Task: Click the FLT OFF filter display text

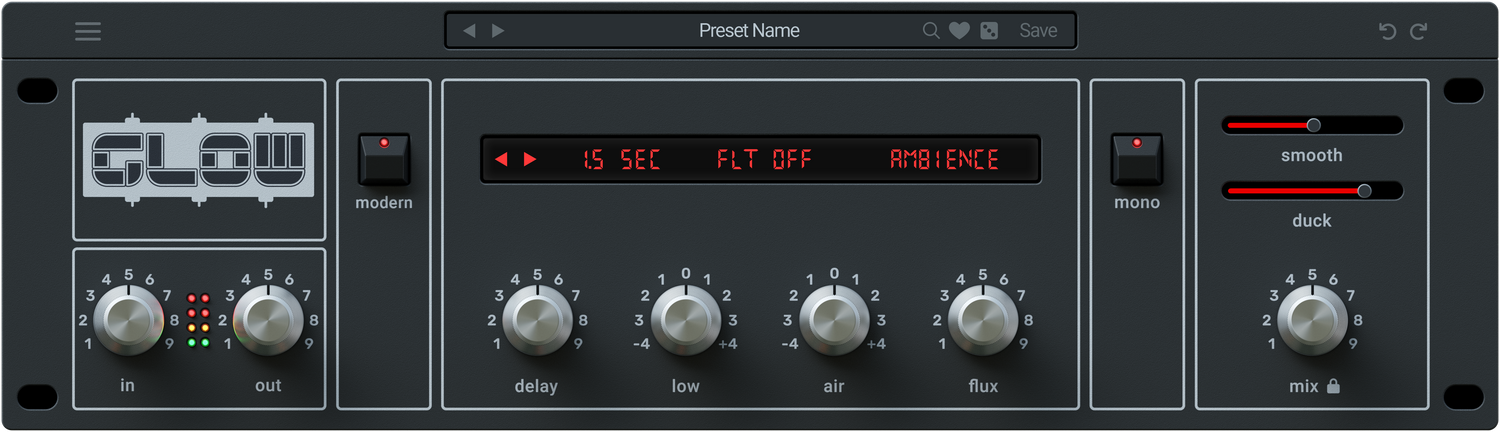Action: (x=764, y=159)
